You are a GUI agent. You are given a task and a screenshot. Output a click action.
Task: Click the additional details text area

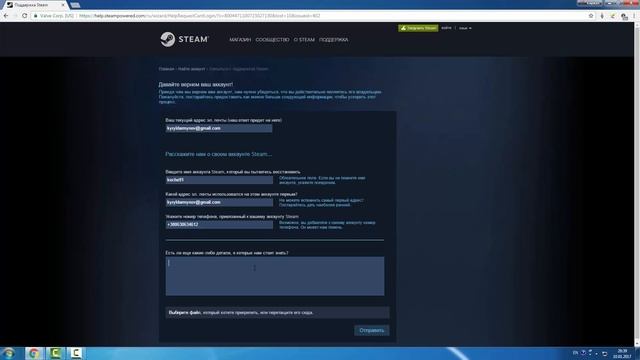click(x=275, y=276)
